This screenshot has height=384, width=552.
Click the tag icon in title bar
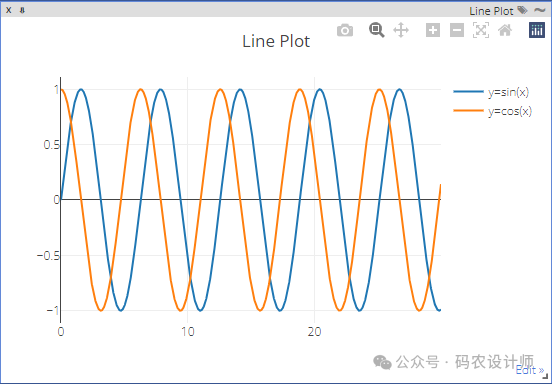point(522,10)
